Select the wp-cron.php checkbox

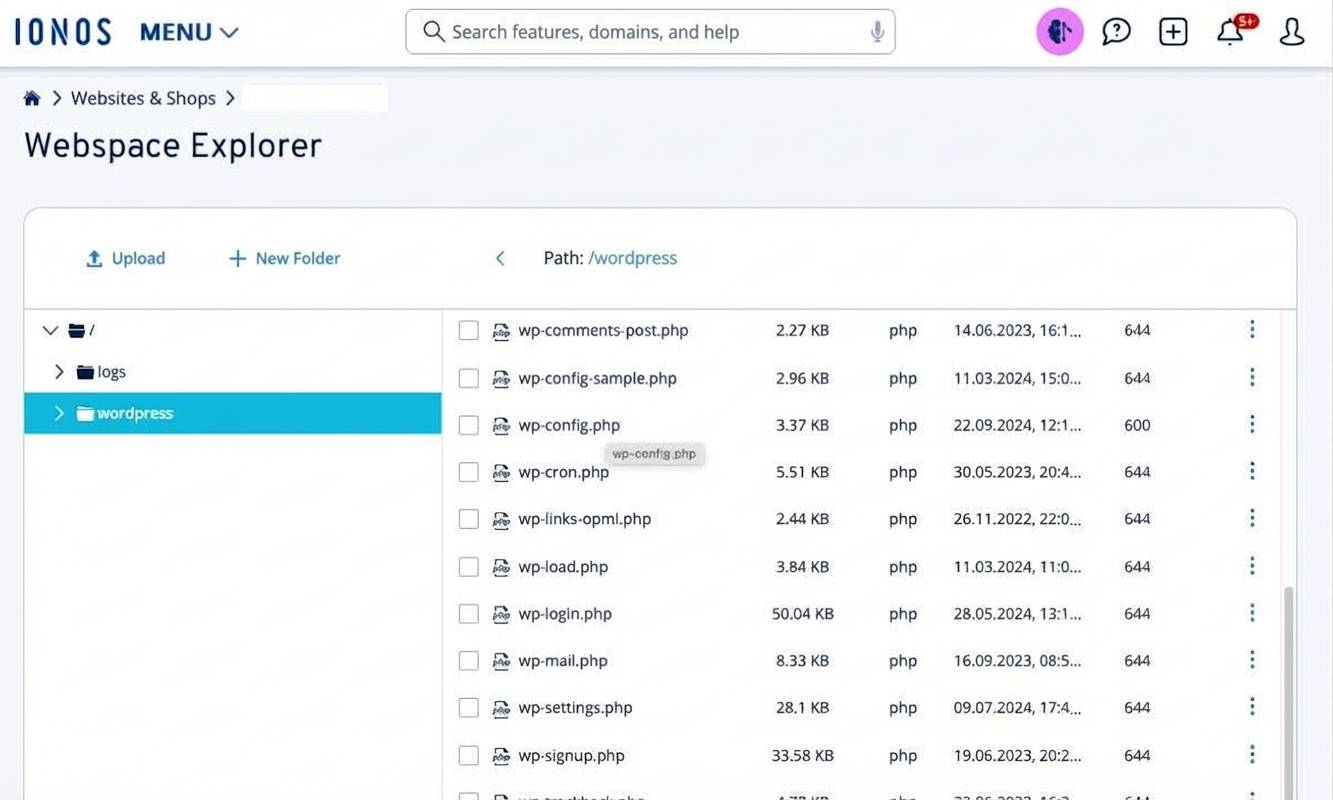pyautogui.click(x=468, y=471)
